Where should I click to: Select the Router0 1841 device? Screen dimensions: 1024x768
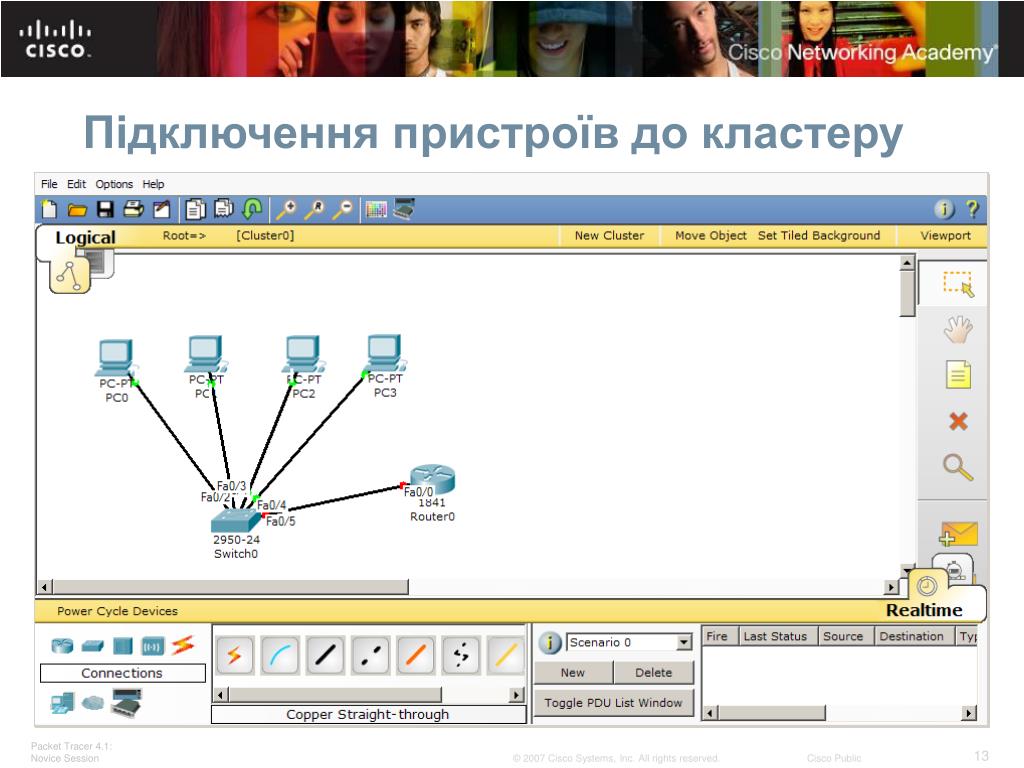click(x=432, y=479)
